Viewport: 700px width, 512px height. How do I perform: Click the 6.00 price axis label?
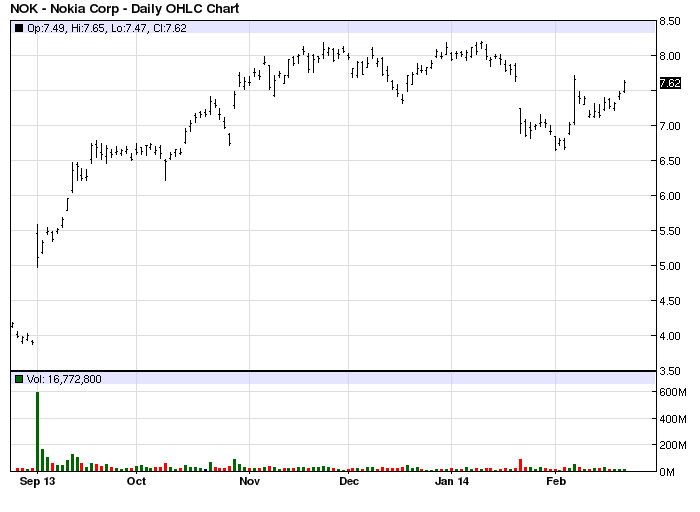pyautogui.click(x=670, y=196)
